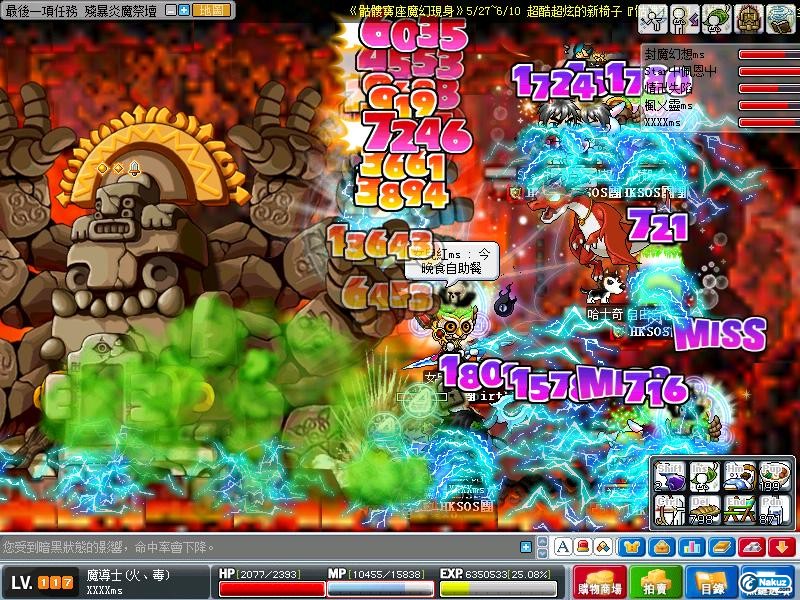Use the Shift quickslot purple skill
800x600 pixels.
[x=670, y=477]
